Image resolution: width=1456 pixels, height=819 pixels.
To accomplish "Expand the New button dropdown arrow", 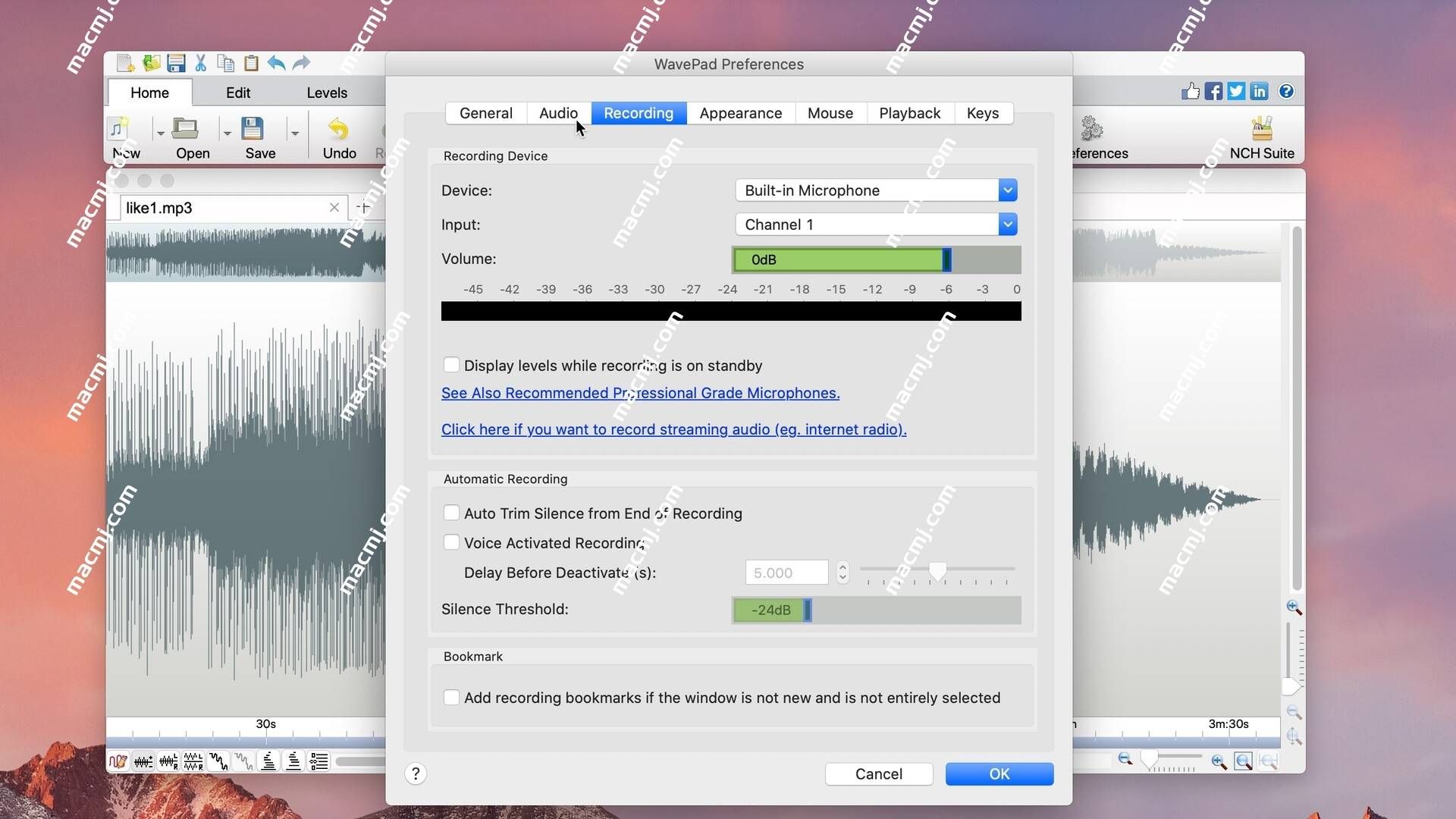I will pos(160,133).
